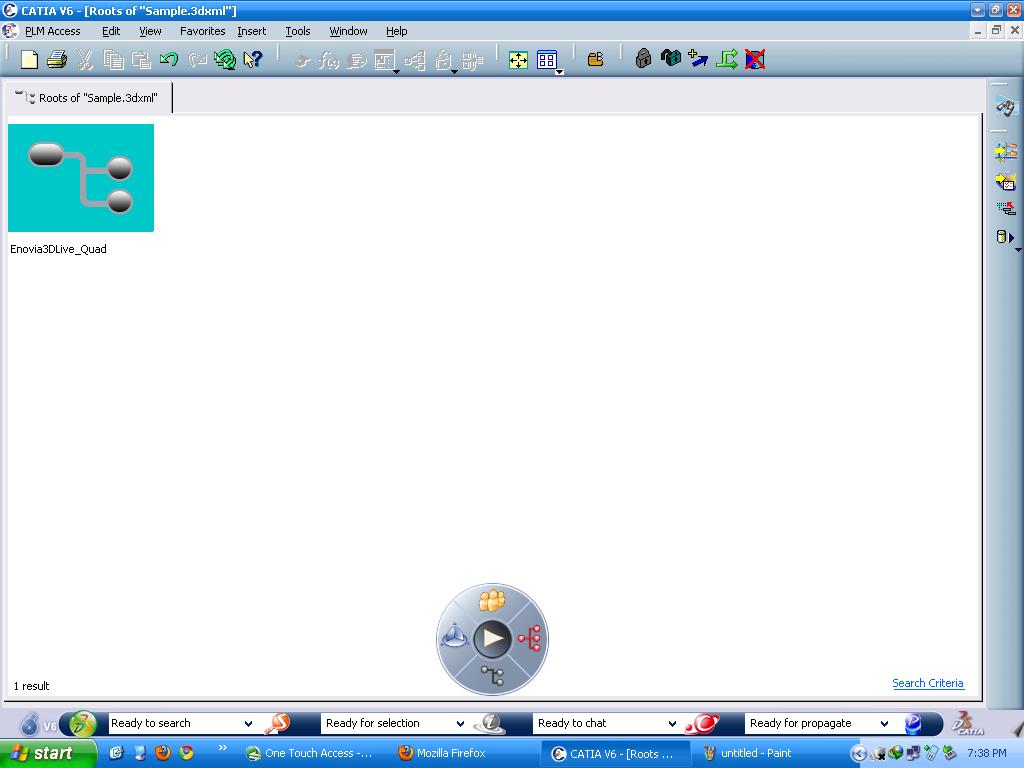Click the yellow arrow with image sidebar icon
Image resolution: width=1024 pixels, height=768 pixels.
1006,181
